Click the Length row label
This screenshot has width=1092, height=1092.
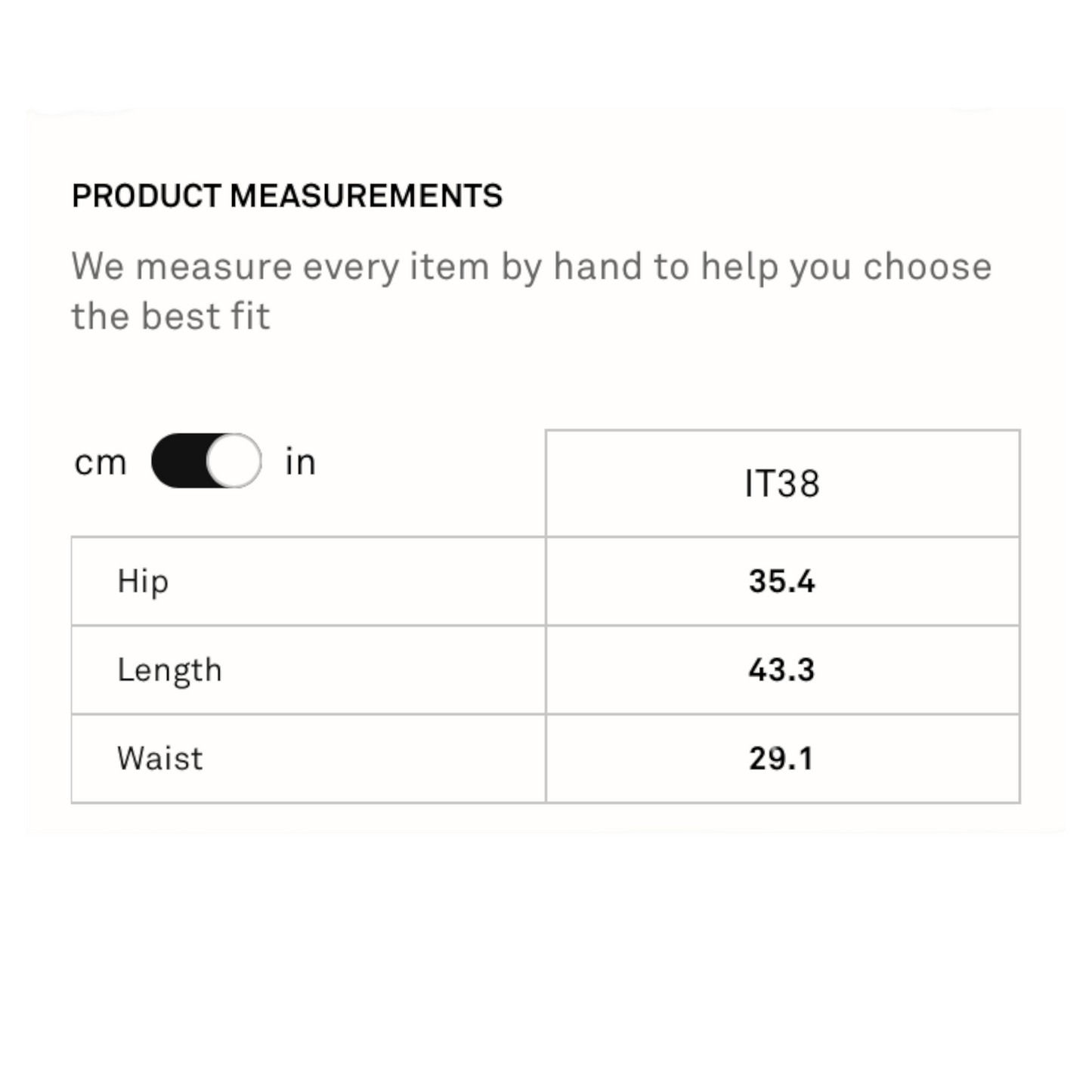click(169, 670)
